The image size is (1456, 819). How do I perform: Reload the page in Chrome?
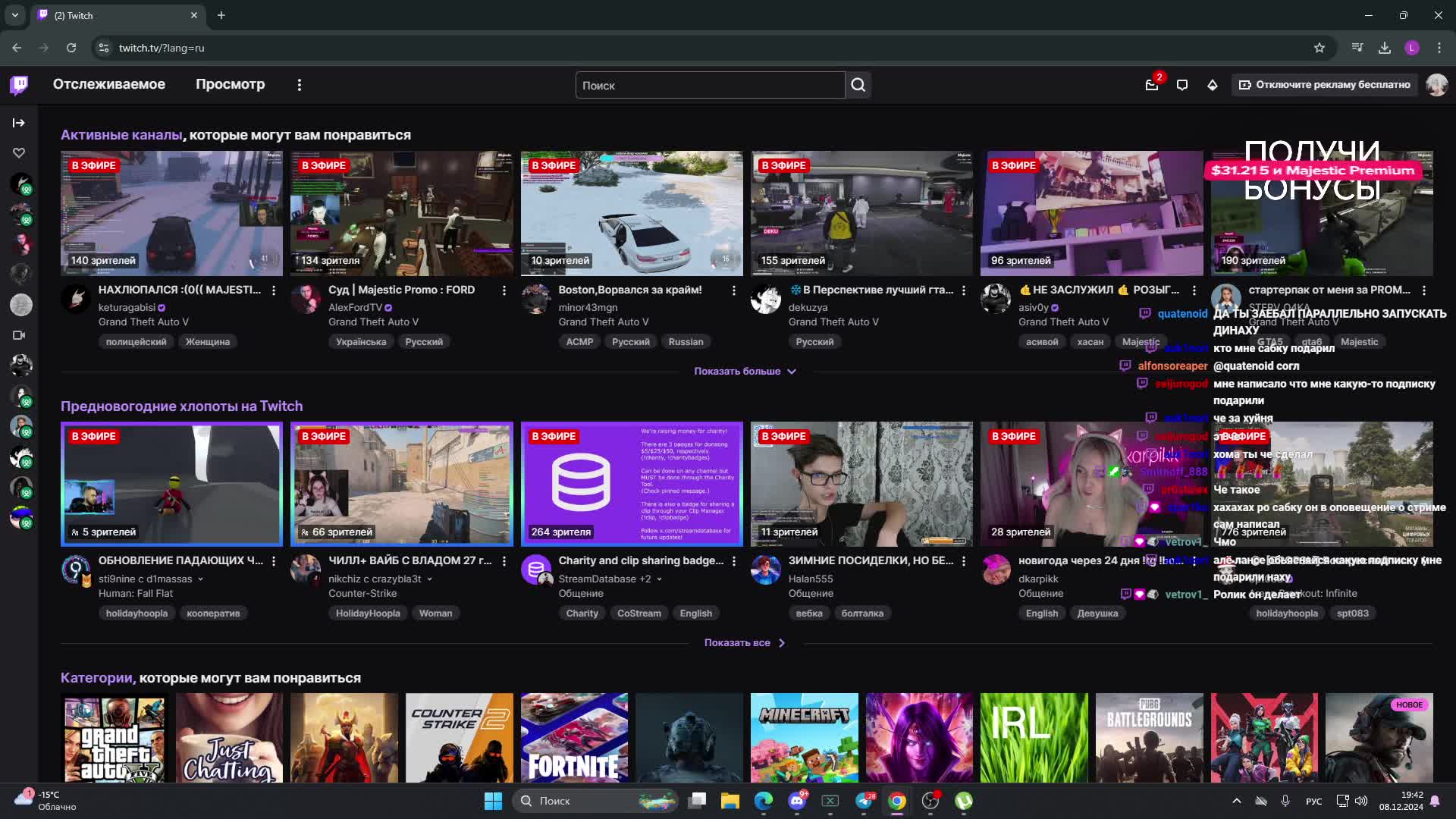coord(71,48)
